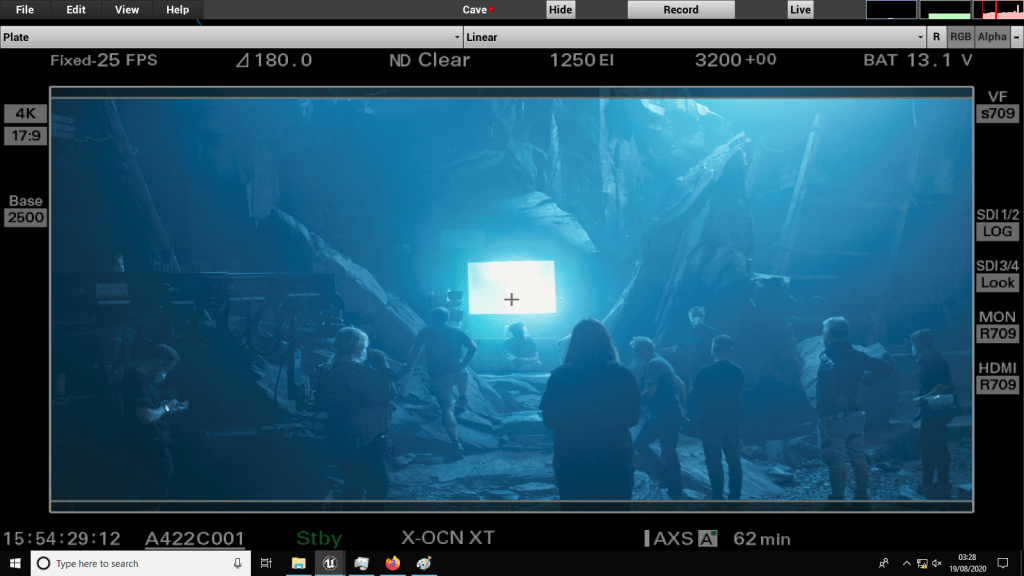Image resolution: width=1024 pixels, height=576 pixels.
Task: Toggle the RGB channel view
Action: point(960,37)
